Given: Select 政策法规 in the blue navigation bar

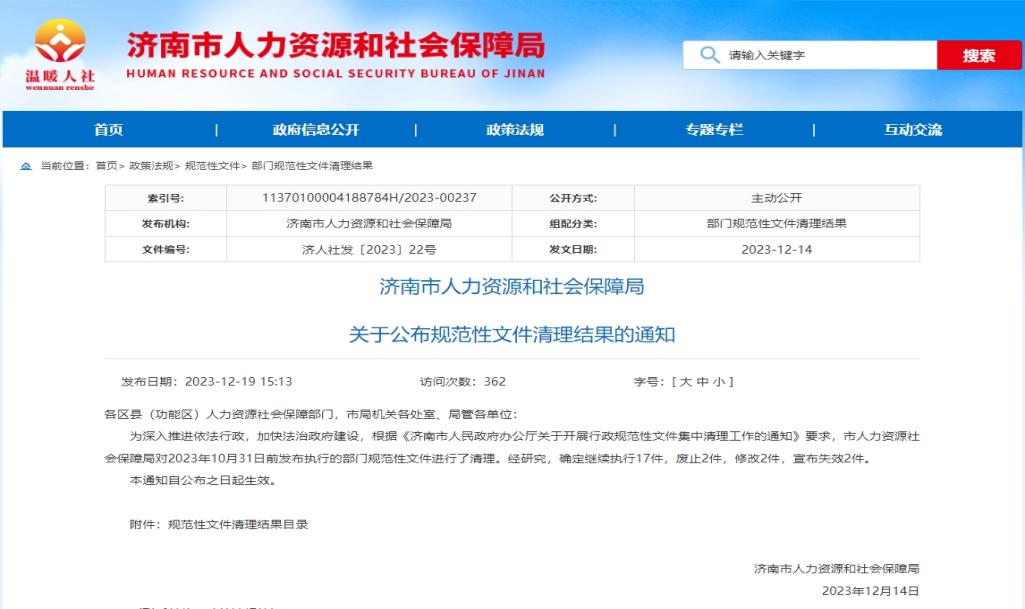Looking at the screenshot, I should click(515, 130).
